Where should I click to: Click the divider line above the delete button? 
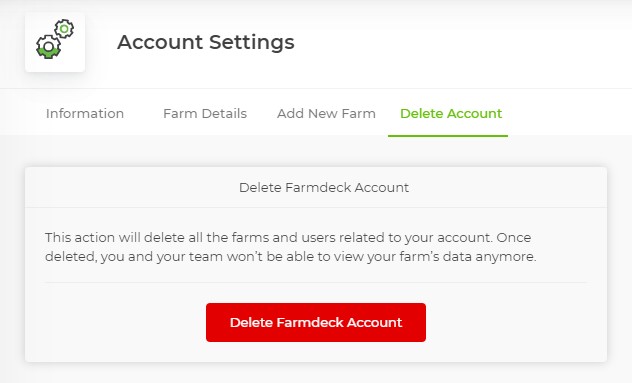click(x=316, y=283)
